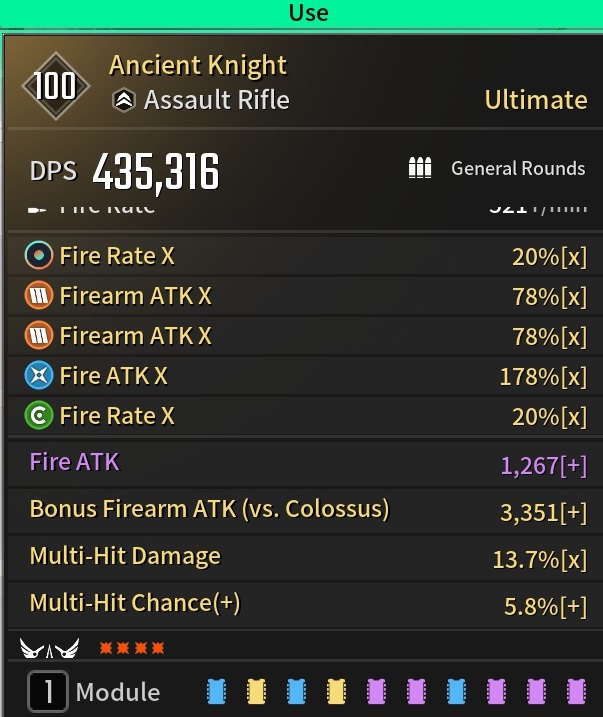This screenshot has height=717, width=603.
Task: Click the Fire ATK X blue icon
Action: pos(39,375)
